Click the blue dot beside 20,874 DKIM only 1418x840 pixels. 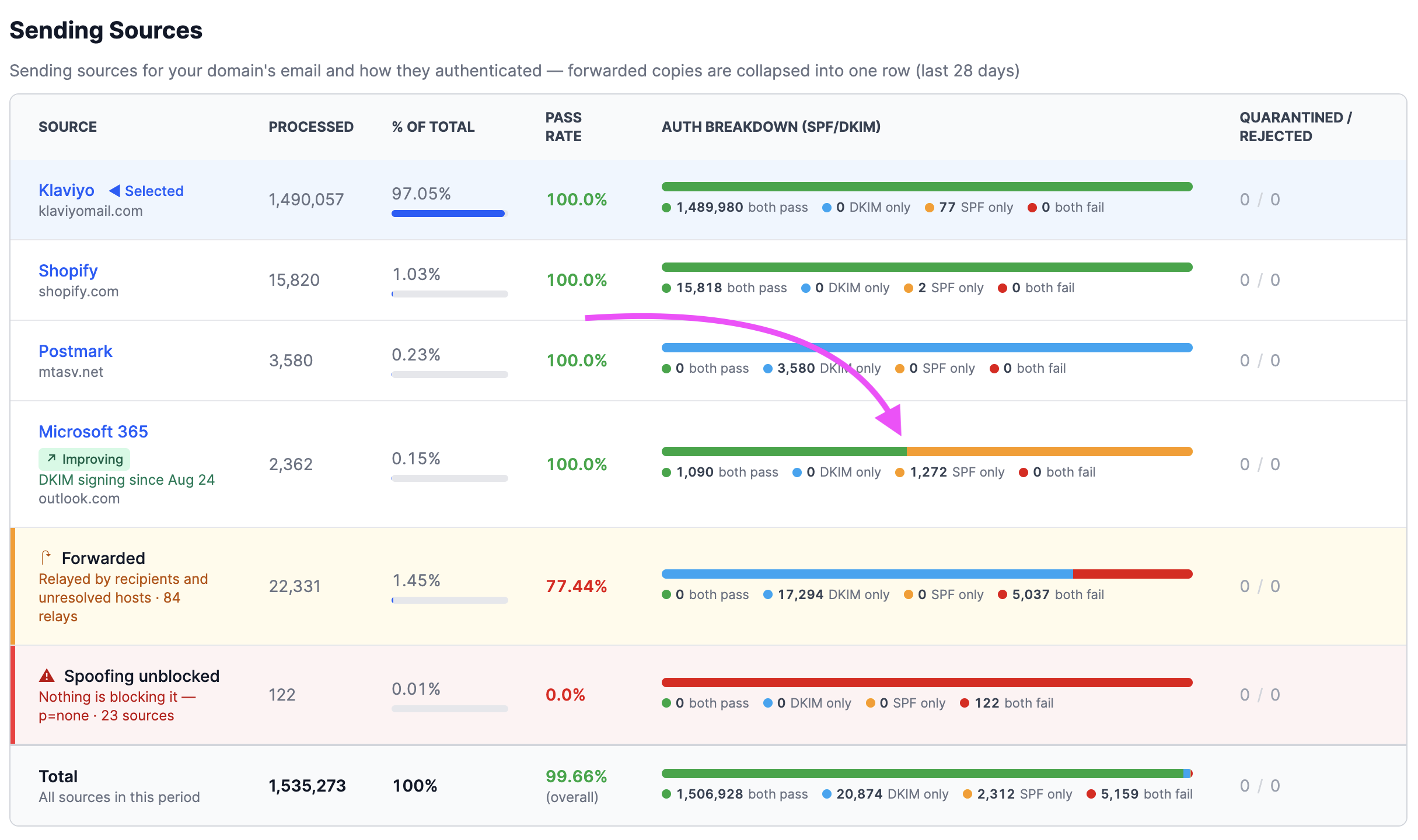tap(827, 794)
